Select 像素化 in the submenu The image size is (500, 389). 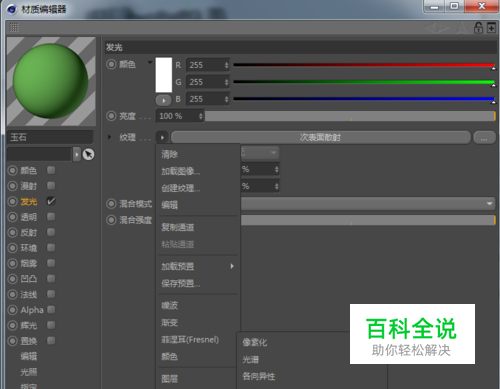[255, 342]
